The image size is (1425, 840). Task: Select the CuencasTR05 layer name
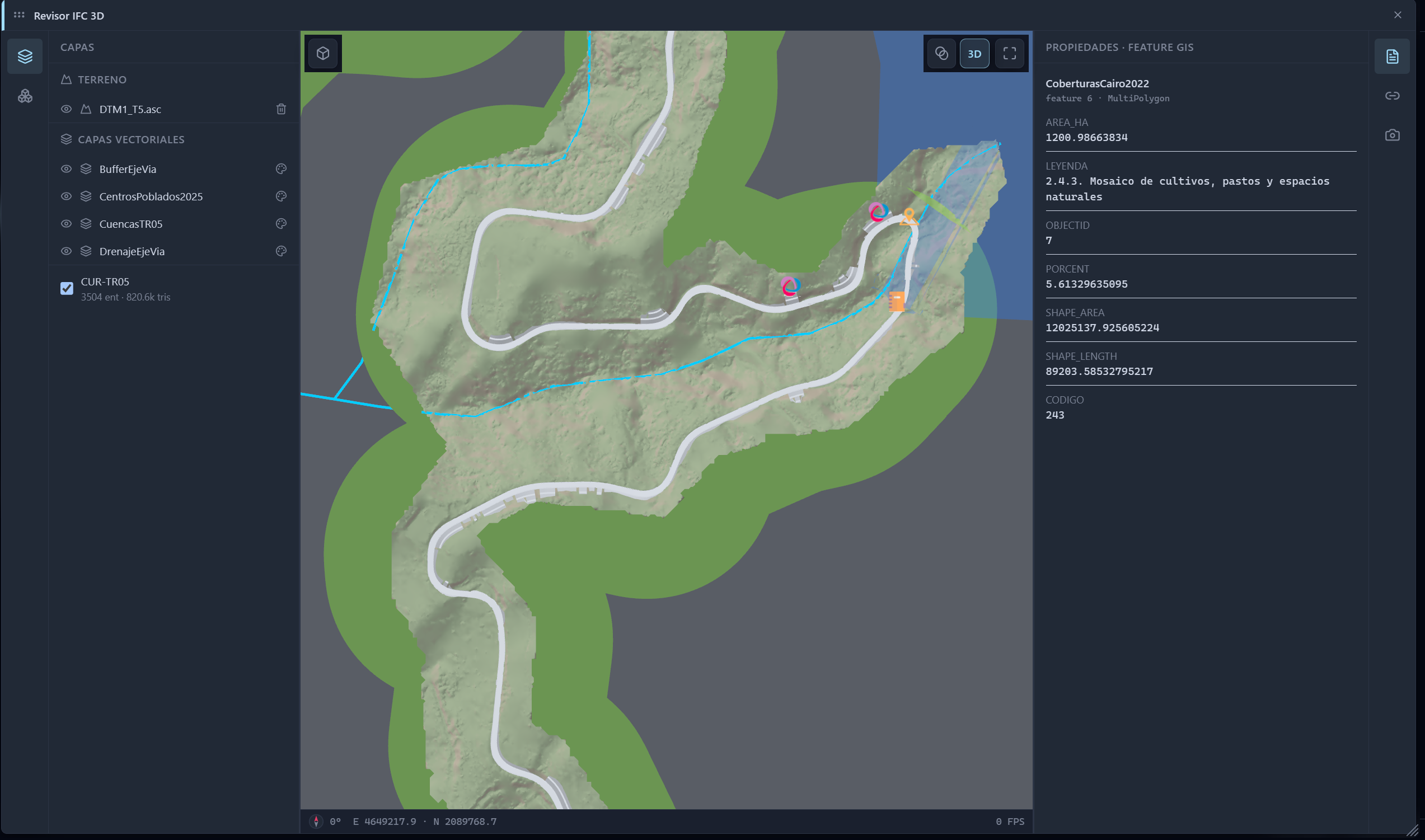point(131,224)
